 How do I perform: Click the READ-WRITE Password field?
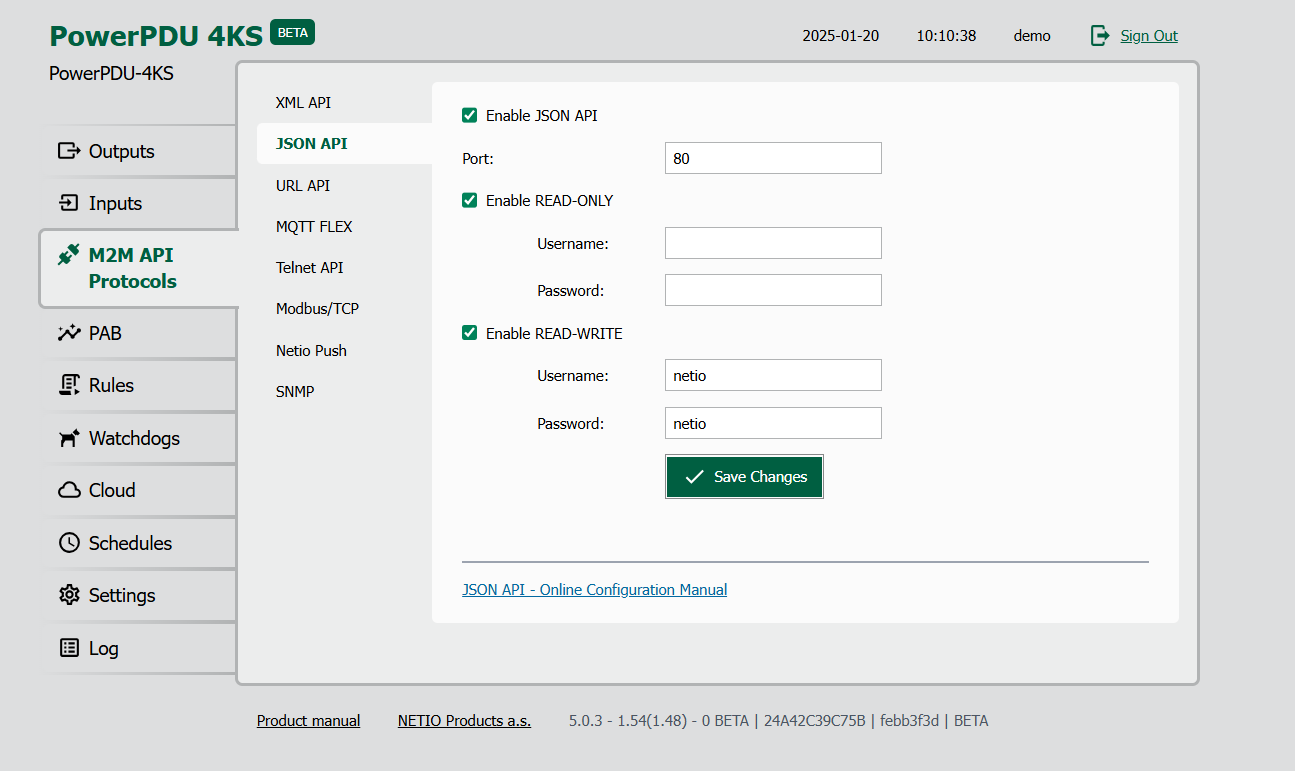coord(773,423)
